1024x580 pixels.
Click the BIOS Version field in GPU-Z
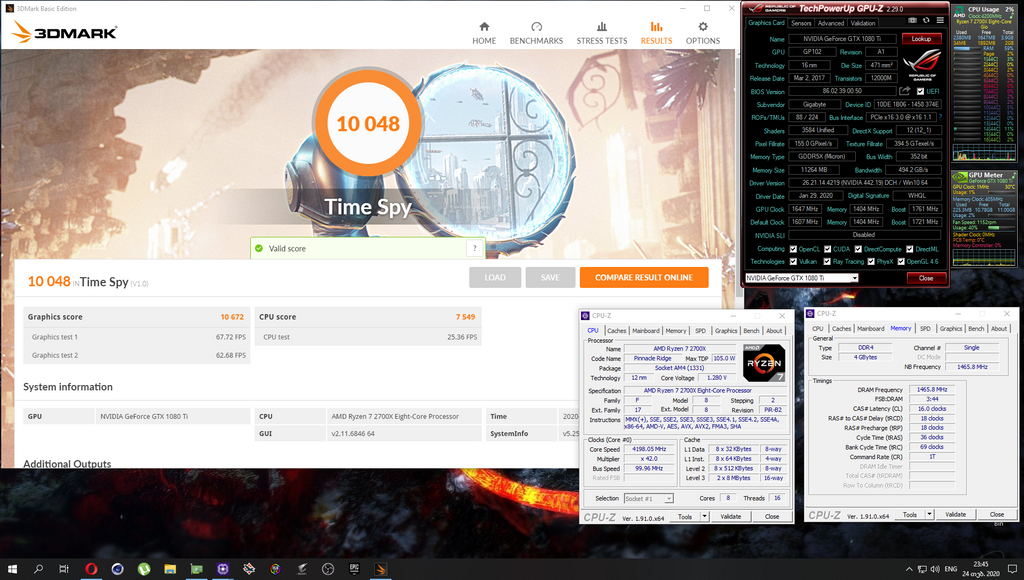tap(842, 91)
